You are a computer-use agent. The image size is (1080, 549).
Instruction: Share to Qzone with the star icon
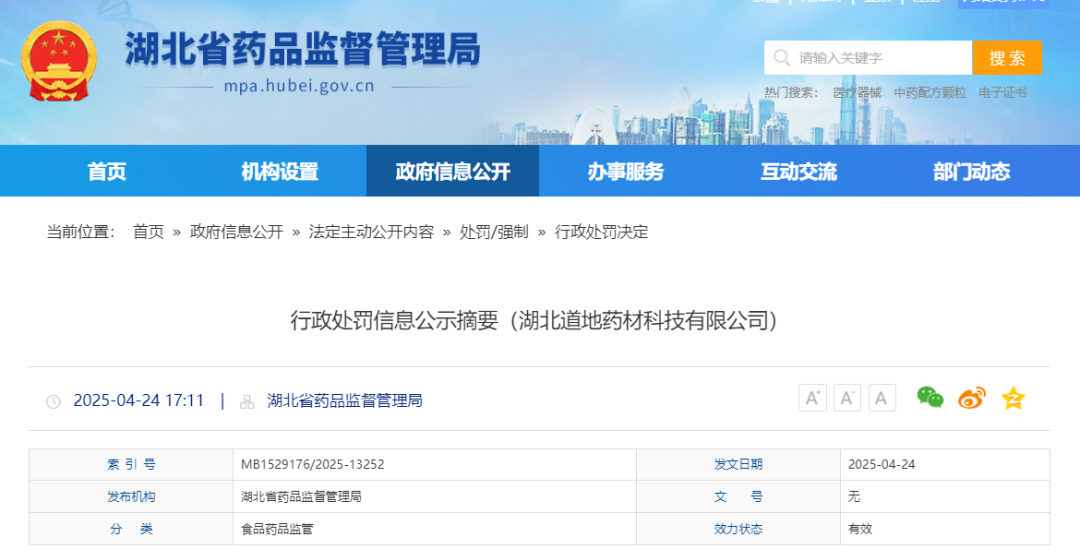1013,398
